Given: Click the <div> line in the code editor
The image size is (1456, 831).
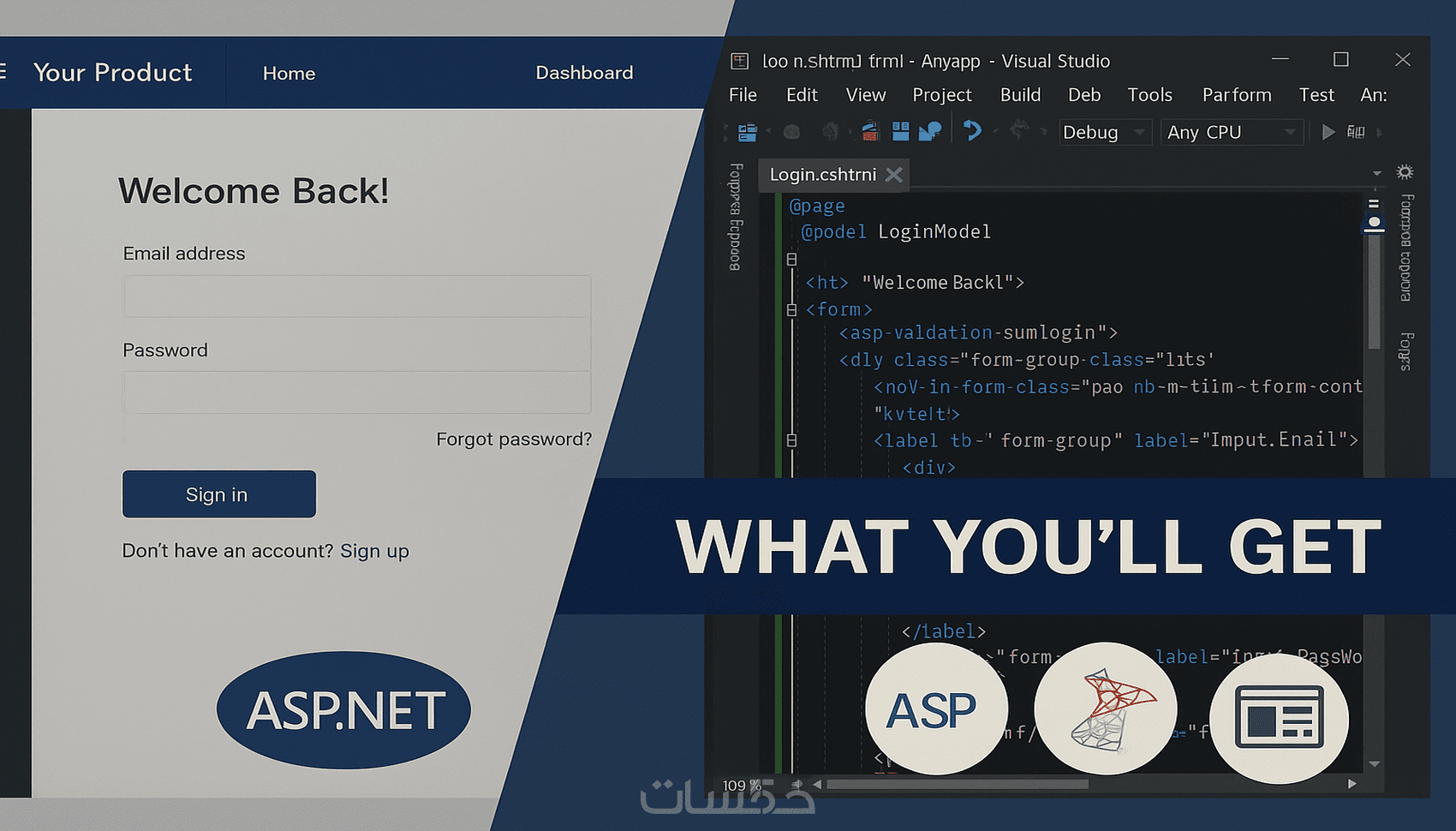Looking at the screenshot, I should (928, 468).
